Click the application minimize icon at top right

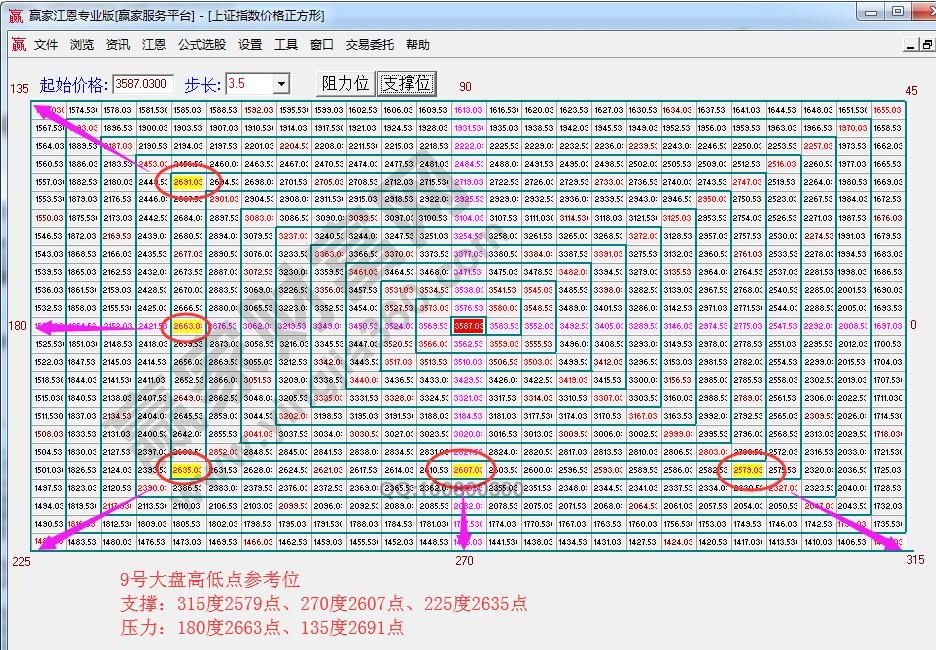click(870, 12)
